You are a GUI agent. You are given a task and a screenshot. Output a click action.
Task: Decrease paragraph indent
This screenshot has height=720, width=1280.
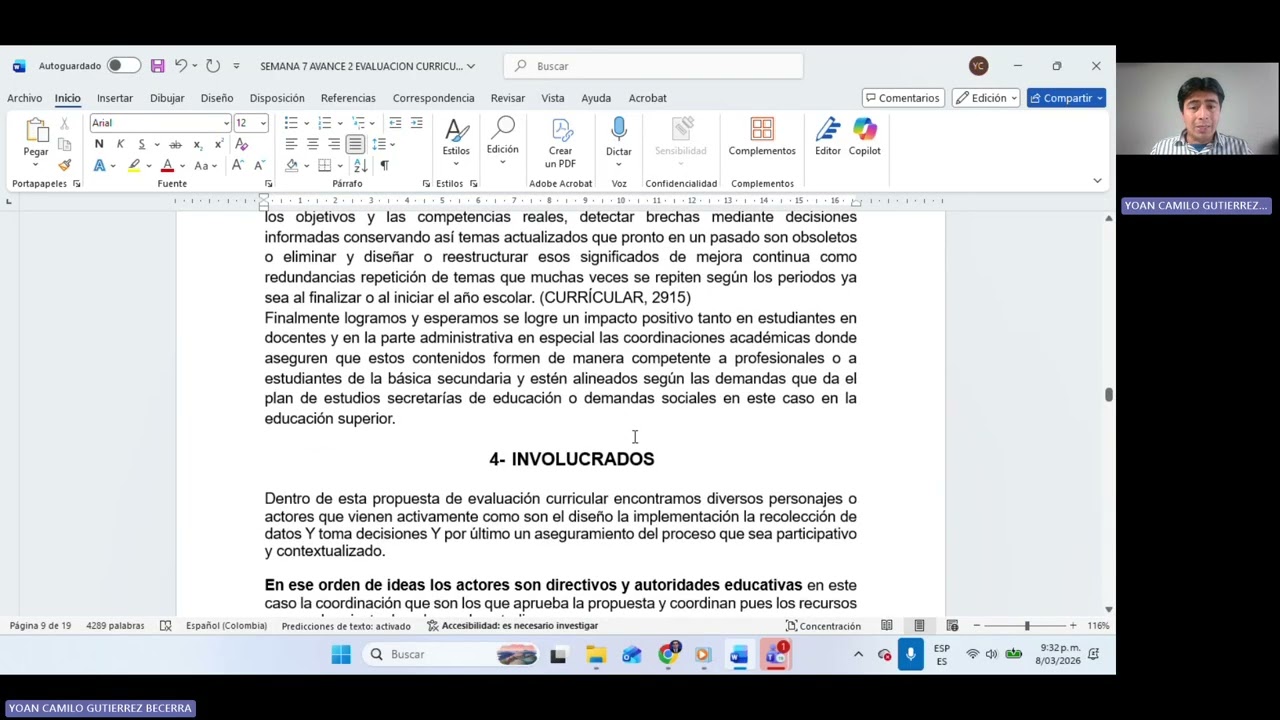(395, 123)
